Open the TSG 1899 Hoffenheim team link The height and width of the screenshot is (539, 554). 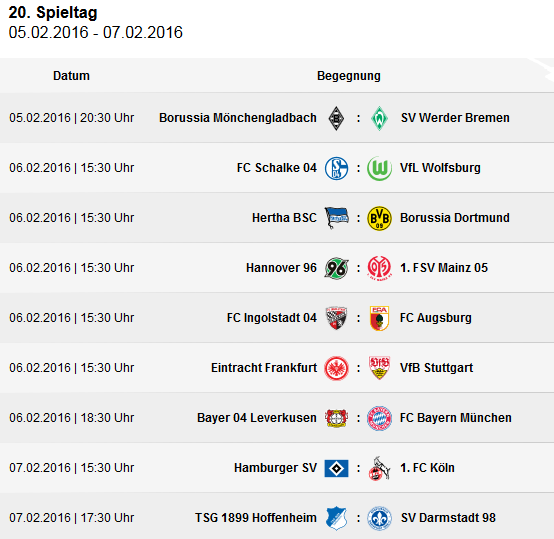tap(256, 518)
